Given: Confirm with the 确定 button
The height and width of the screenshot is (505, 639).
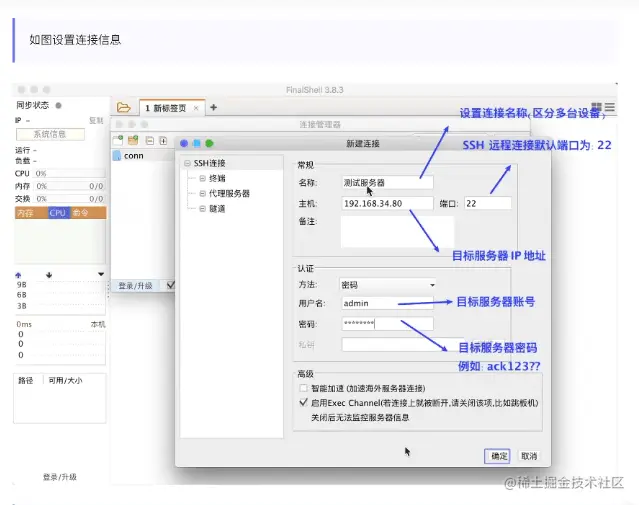Looking at the screenshot, I should coord(498,456).
